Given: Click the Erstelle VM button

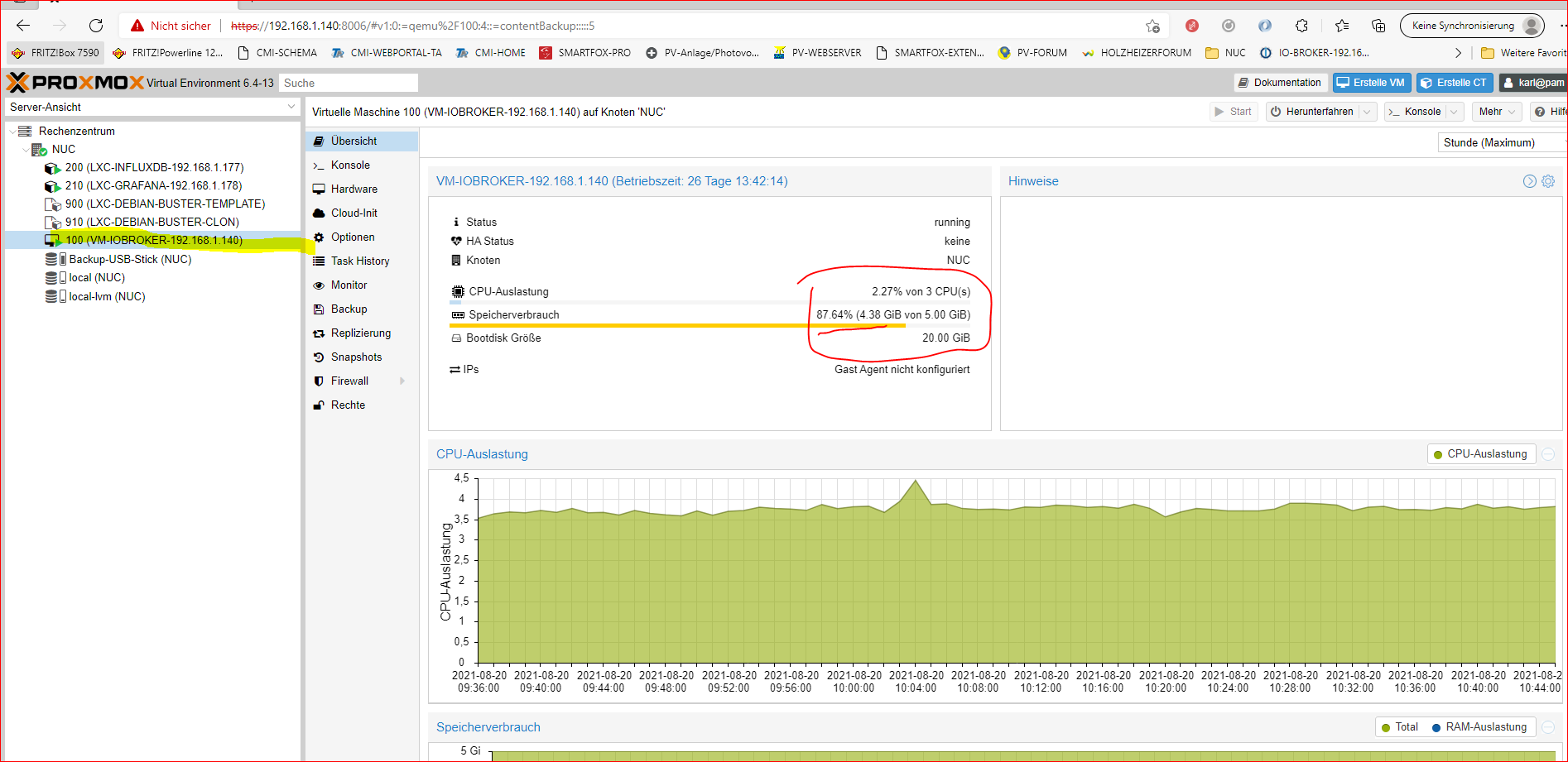Looking at the screenshot, I should point(1372,83).
